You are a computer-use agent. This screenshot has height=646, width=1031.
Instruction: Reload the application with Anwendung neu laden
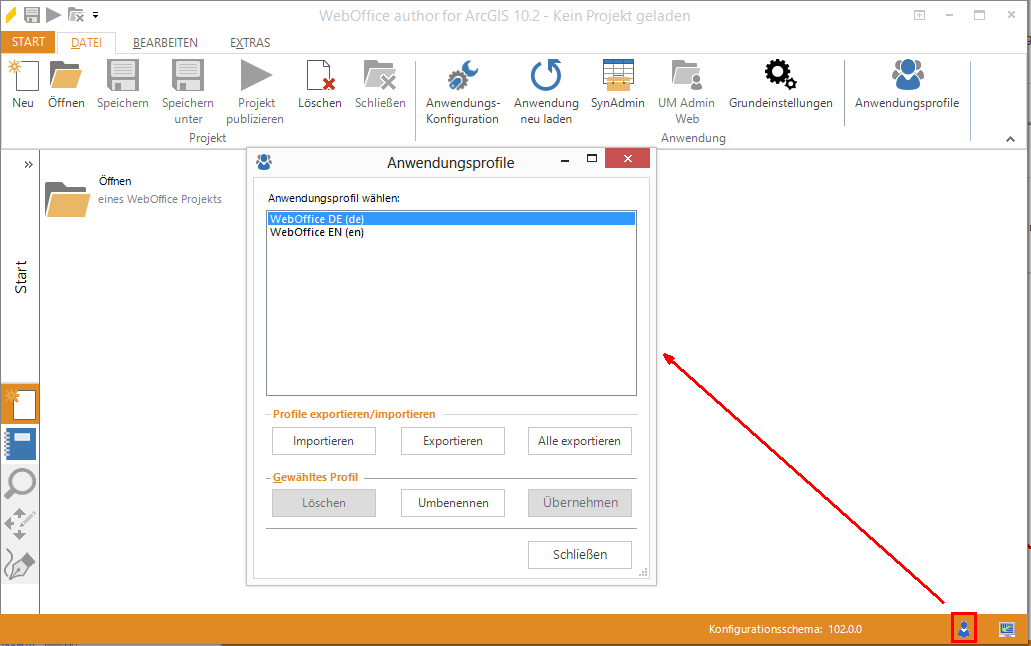(x=546, y=77)
